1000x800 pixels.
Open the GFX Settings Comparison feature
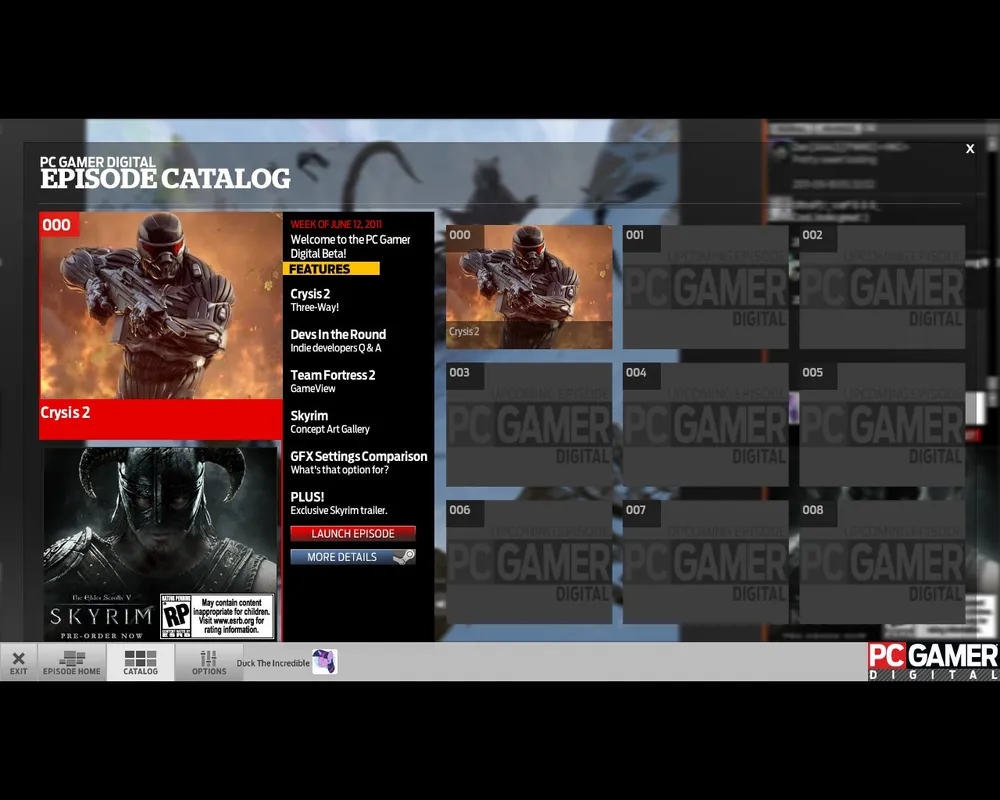click(x=358, y=462)
